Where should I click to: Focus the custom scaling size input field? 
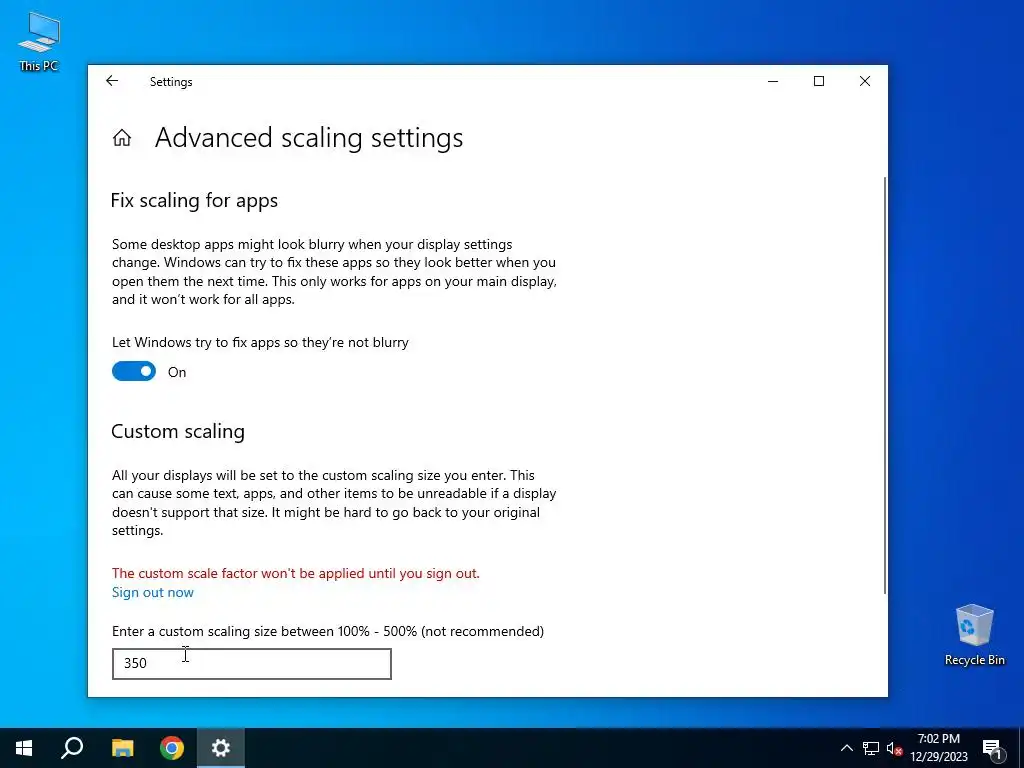tap(252, 664)
